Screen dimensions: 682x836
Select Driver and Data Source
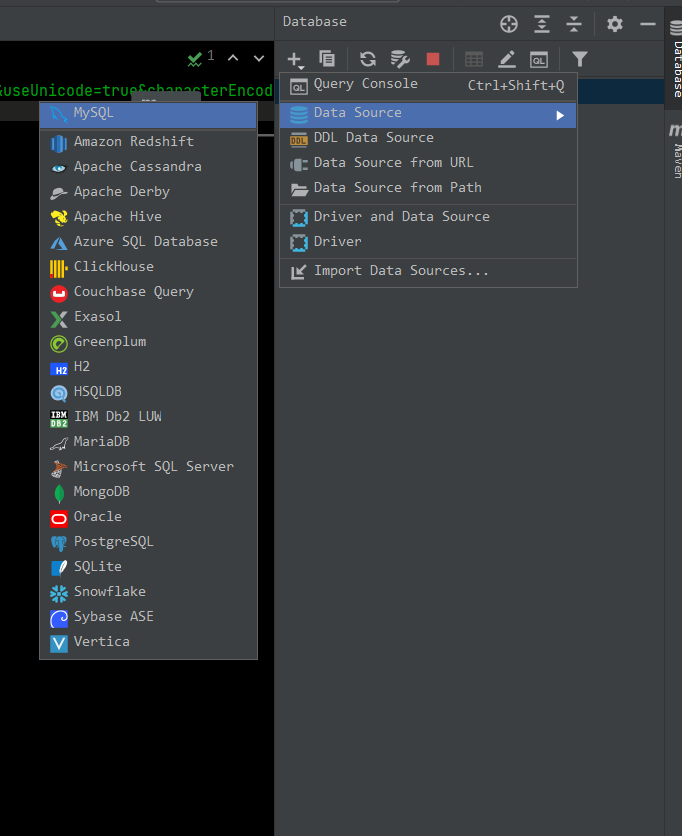pyautogui.click(x=428, y=217)
